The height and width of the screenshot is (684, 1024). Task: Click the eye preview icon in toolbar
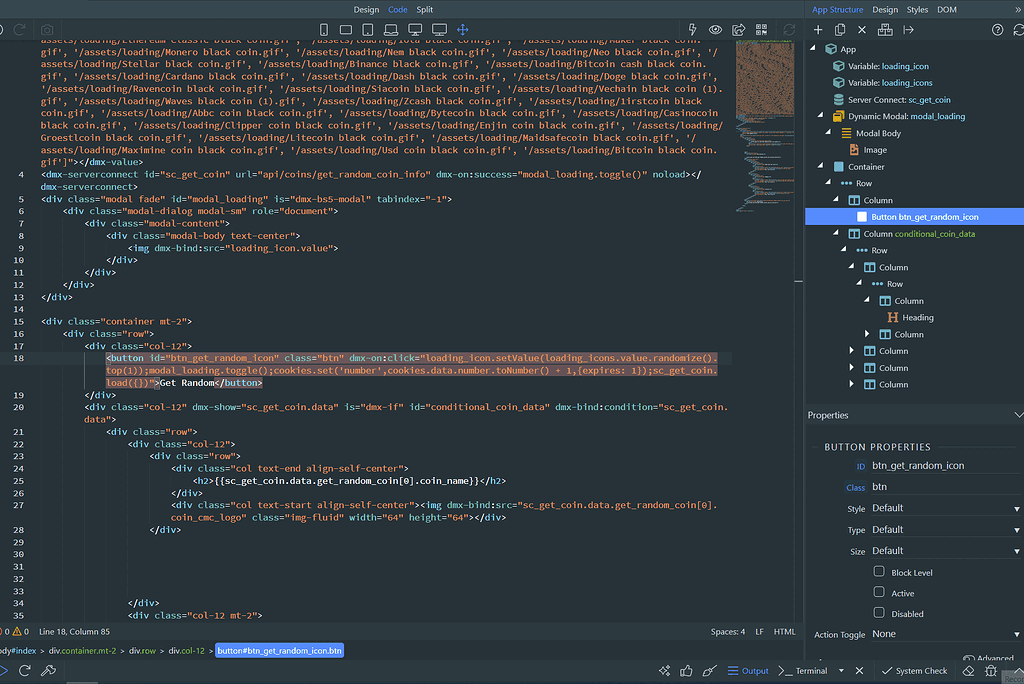pos(716,30)
